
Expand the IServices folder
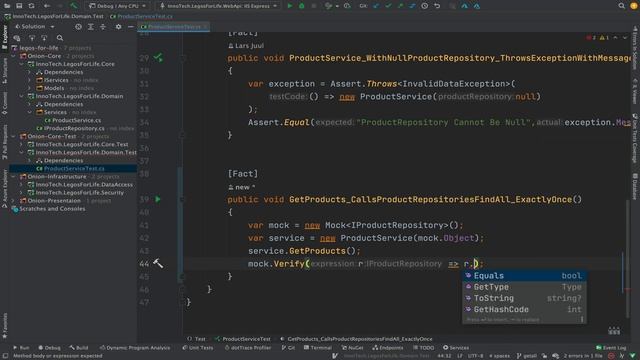29,80
